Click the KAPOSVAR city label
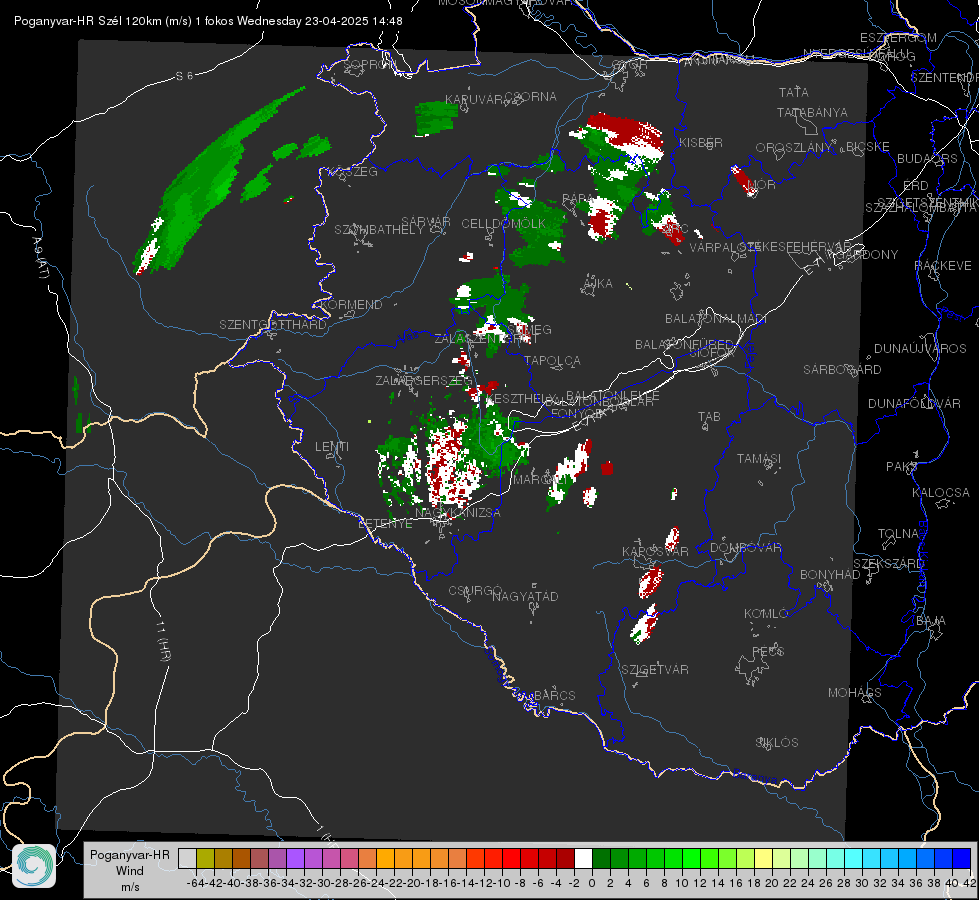Image resolution: width=979 pixels, height=900 pixels. pyautogui.click(x=655, y=551)
